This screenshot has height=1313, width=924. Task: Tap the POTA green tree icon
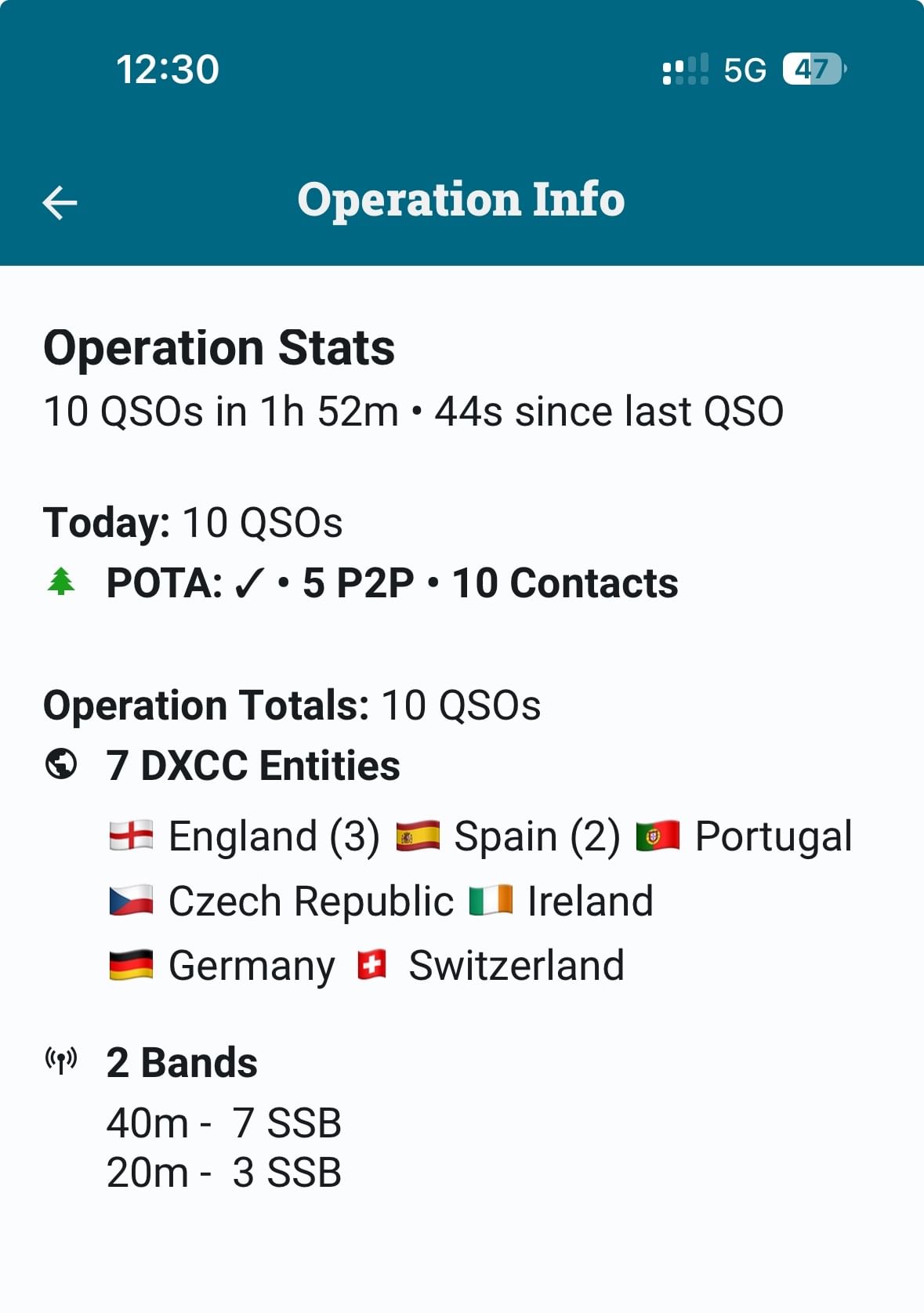pyautogui.click(x=61, y=582)
